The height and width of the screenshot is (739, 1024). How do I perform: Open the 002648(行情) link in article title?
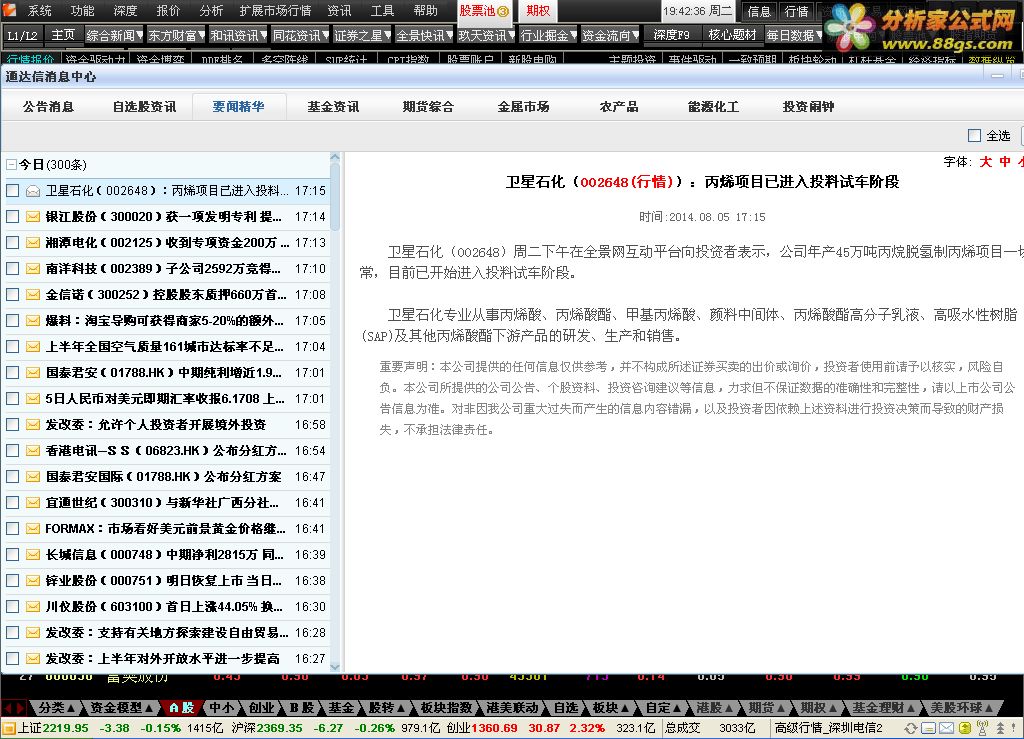coord(626,182)
